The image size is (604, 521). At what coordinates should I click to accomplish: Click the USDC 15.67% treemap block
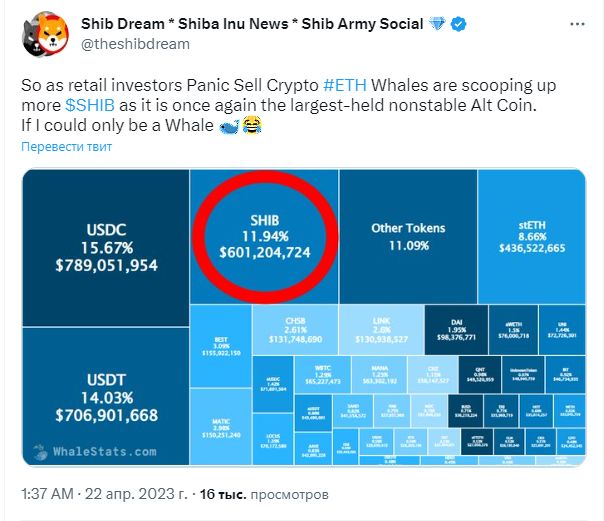tap(106, 248)
